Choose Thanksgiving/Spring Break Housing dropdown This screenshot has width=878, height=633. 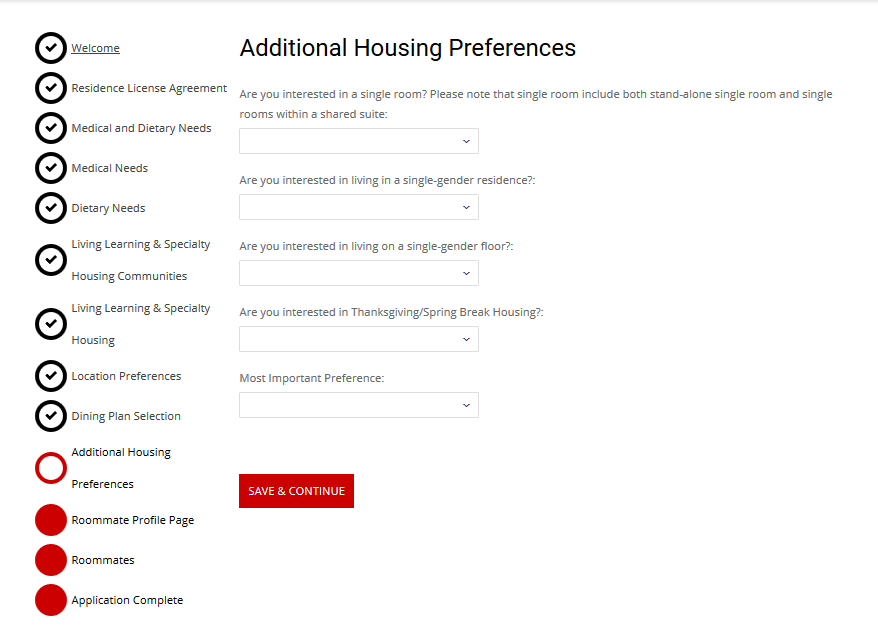[x=359, y=339]
